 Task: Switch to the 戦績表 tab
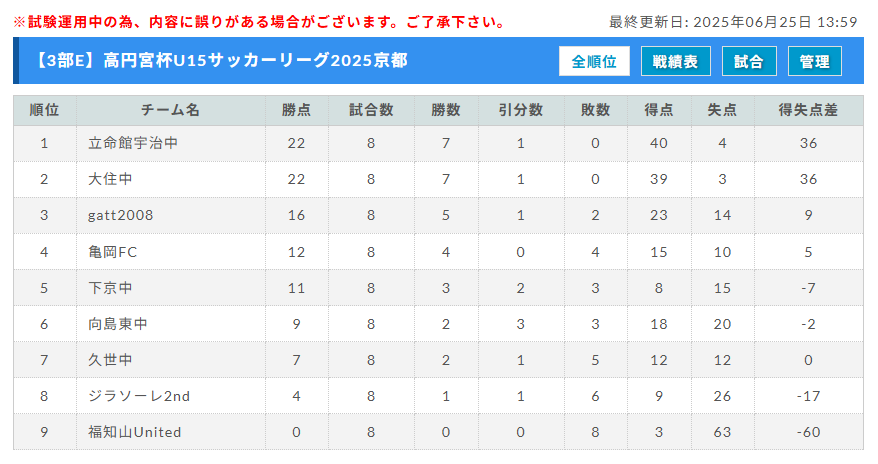tap(675, 61)
